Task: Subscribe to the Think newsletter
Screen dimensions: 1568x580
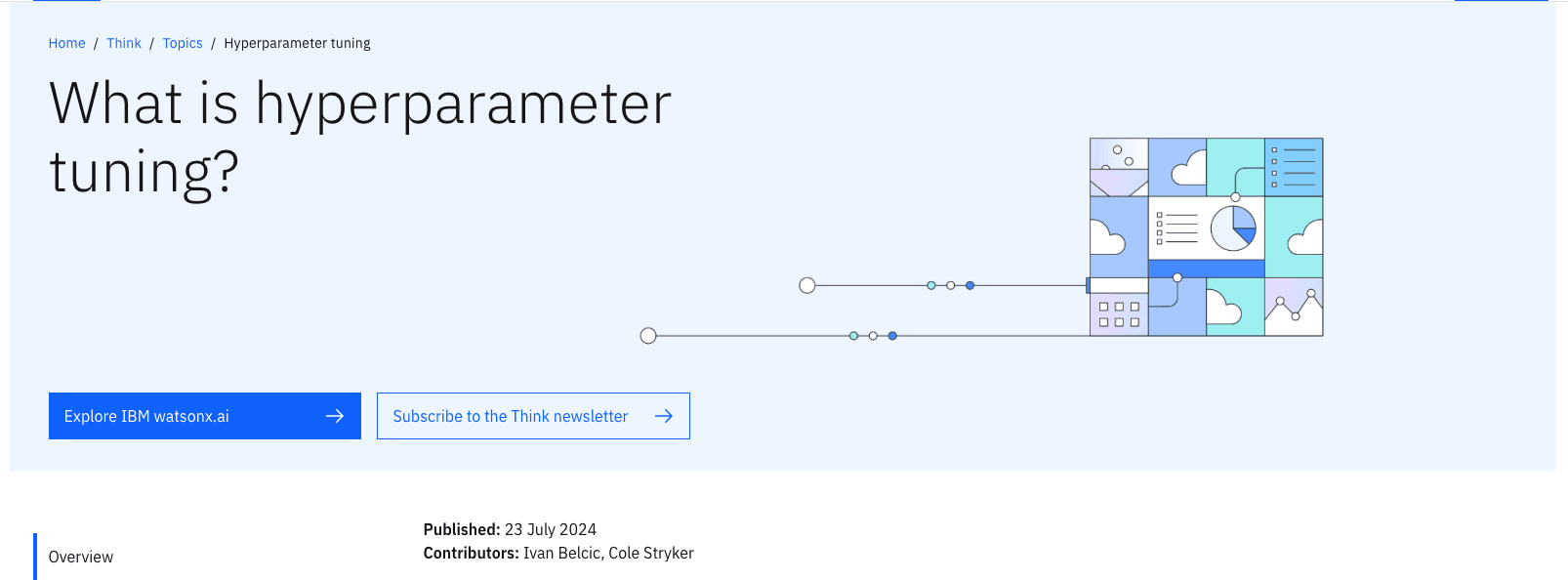Action: point(533,416)
